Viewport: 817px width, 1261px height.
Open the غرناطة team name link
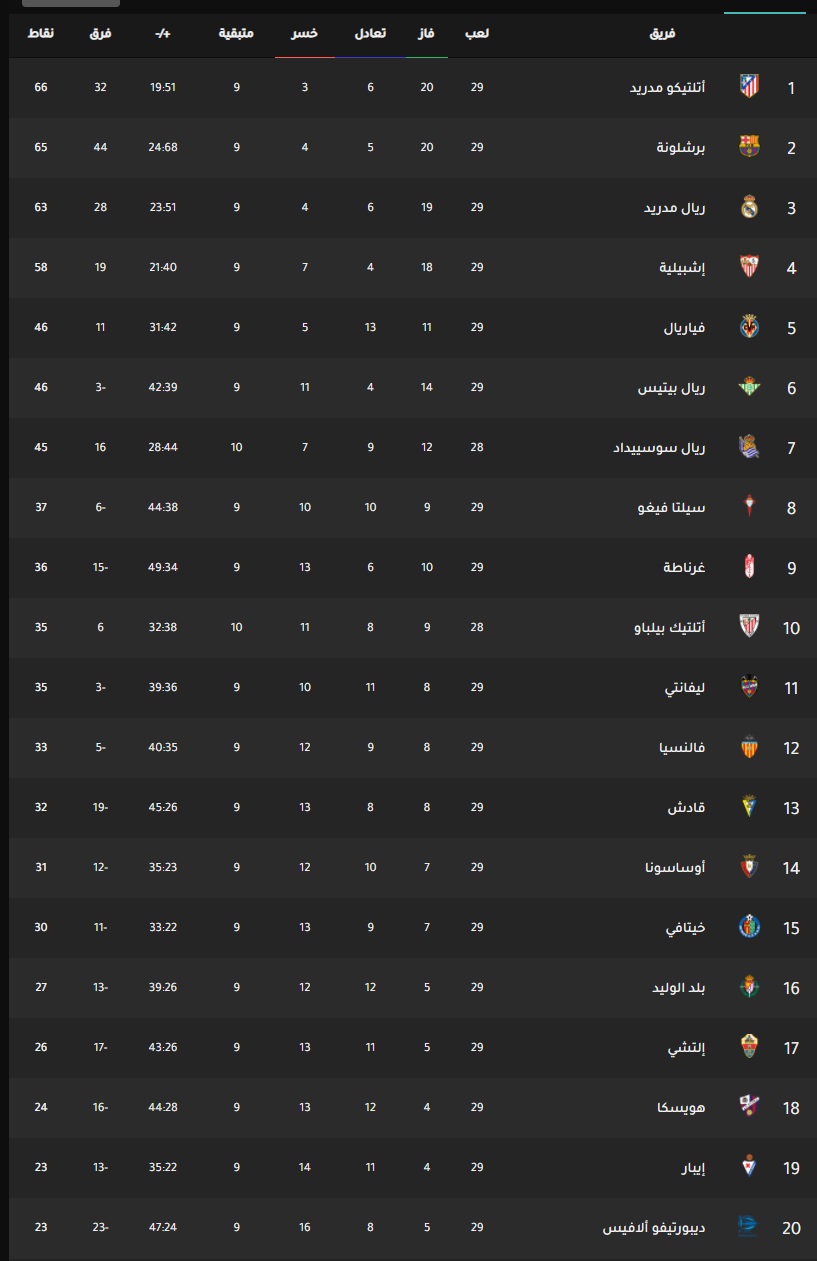click(x=684, y=567)
